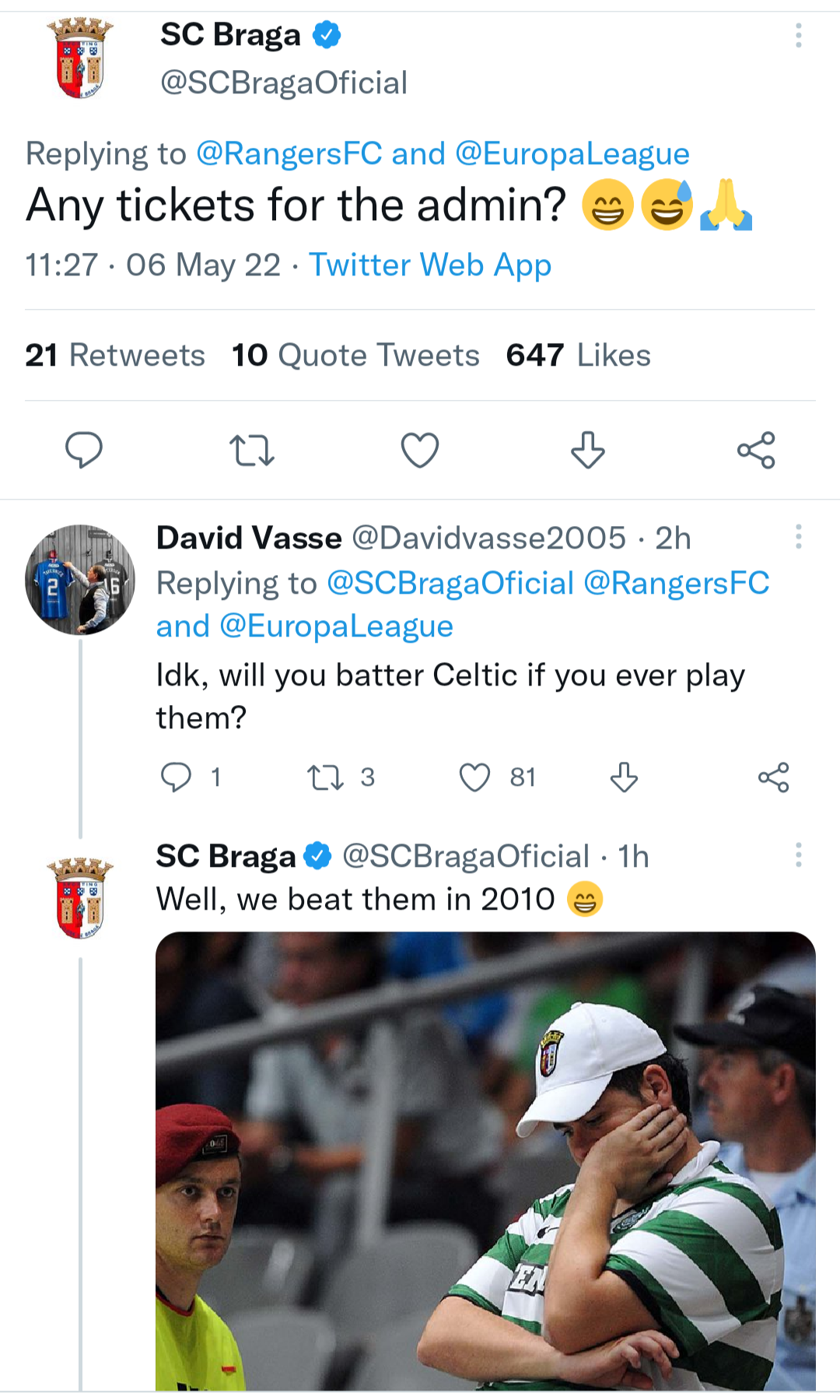View the 21 Retweets list
Image resolution: width=840 pixels, height=1400 pixels.
(x=115, y=356)
